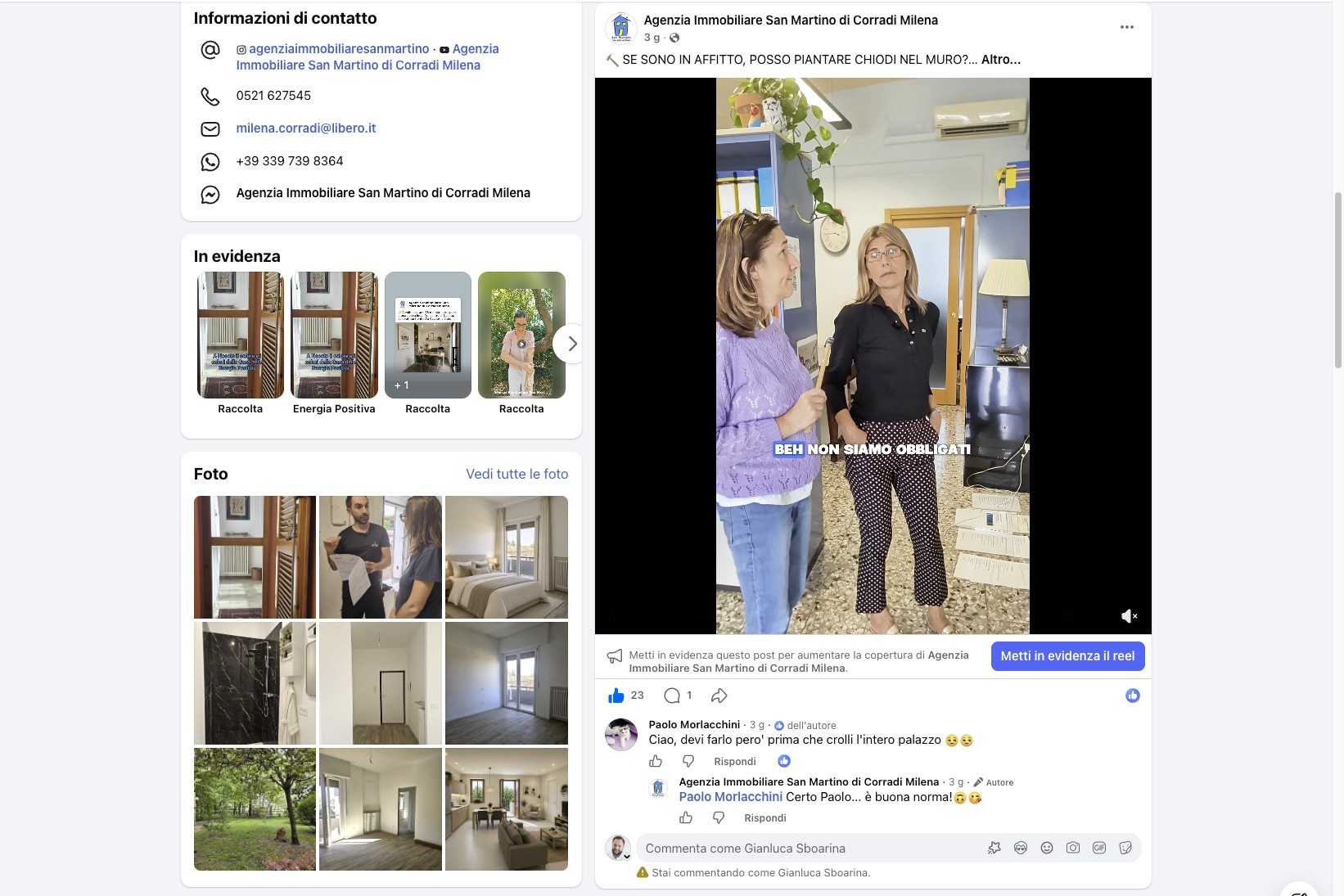The image size is (1344, 896).
Task: Open comments via the speech bubble icon
Action: point(672,696)
